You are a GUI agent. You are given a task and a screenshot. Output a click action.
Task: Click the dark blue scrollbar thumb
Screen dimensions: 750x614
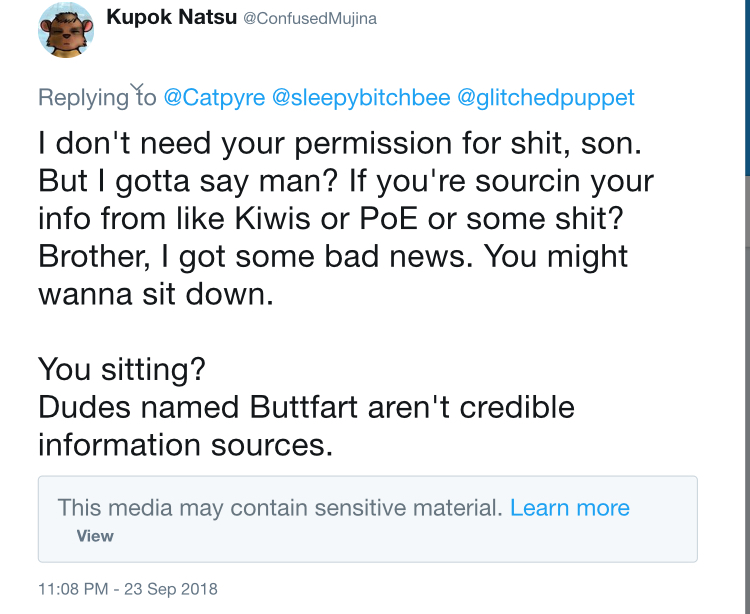click(x=747, y=88)
